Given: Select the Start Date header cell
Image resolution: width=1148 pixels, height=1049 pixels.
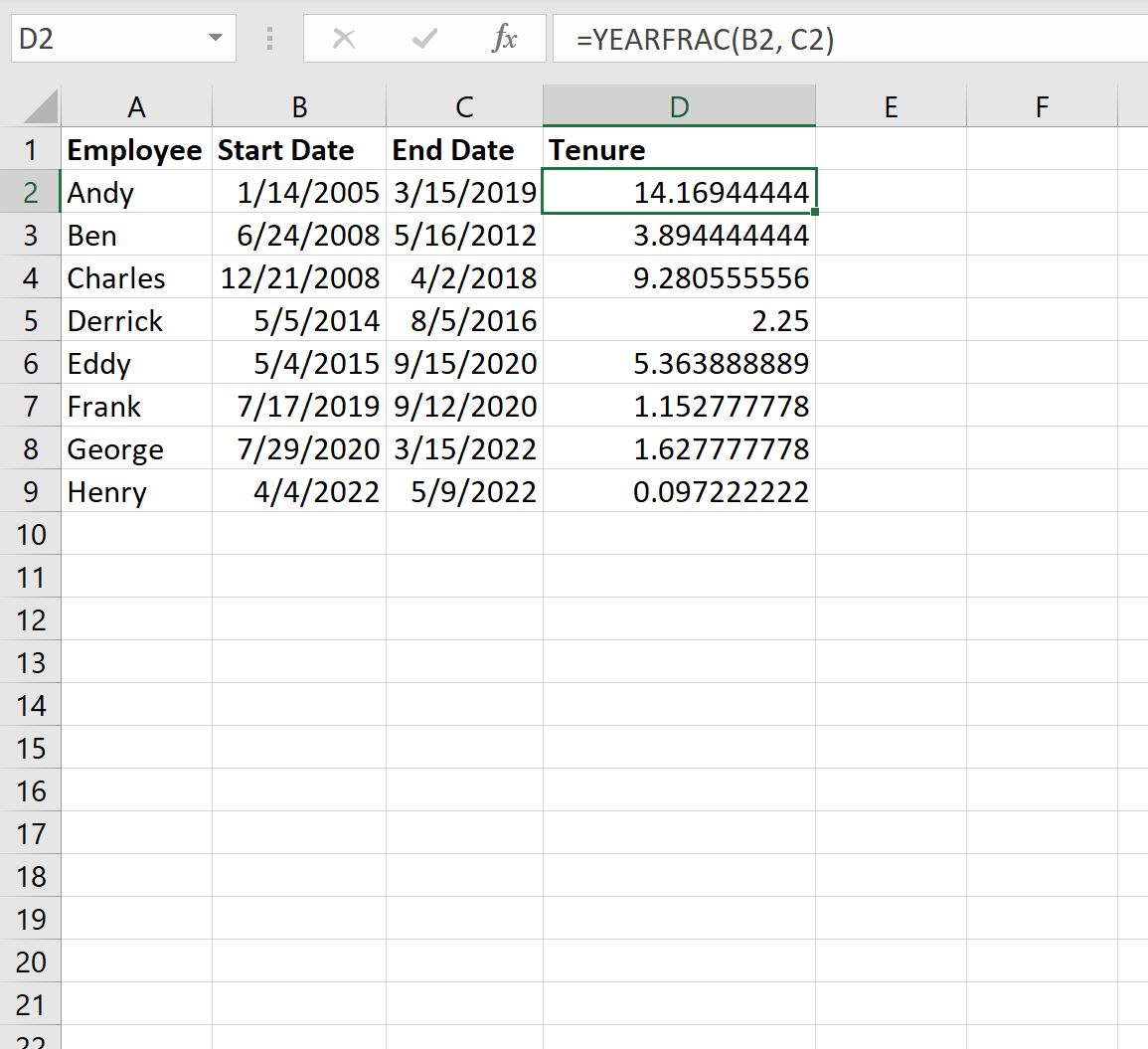Looking at the screenshot, I should (297, 149).
